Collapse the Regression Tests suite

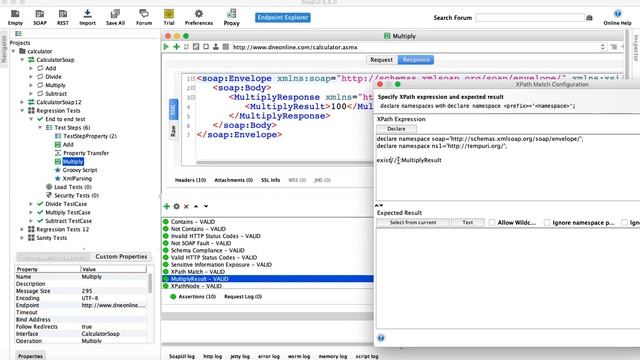tap(22, 111)
